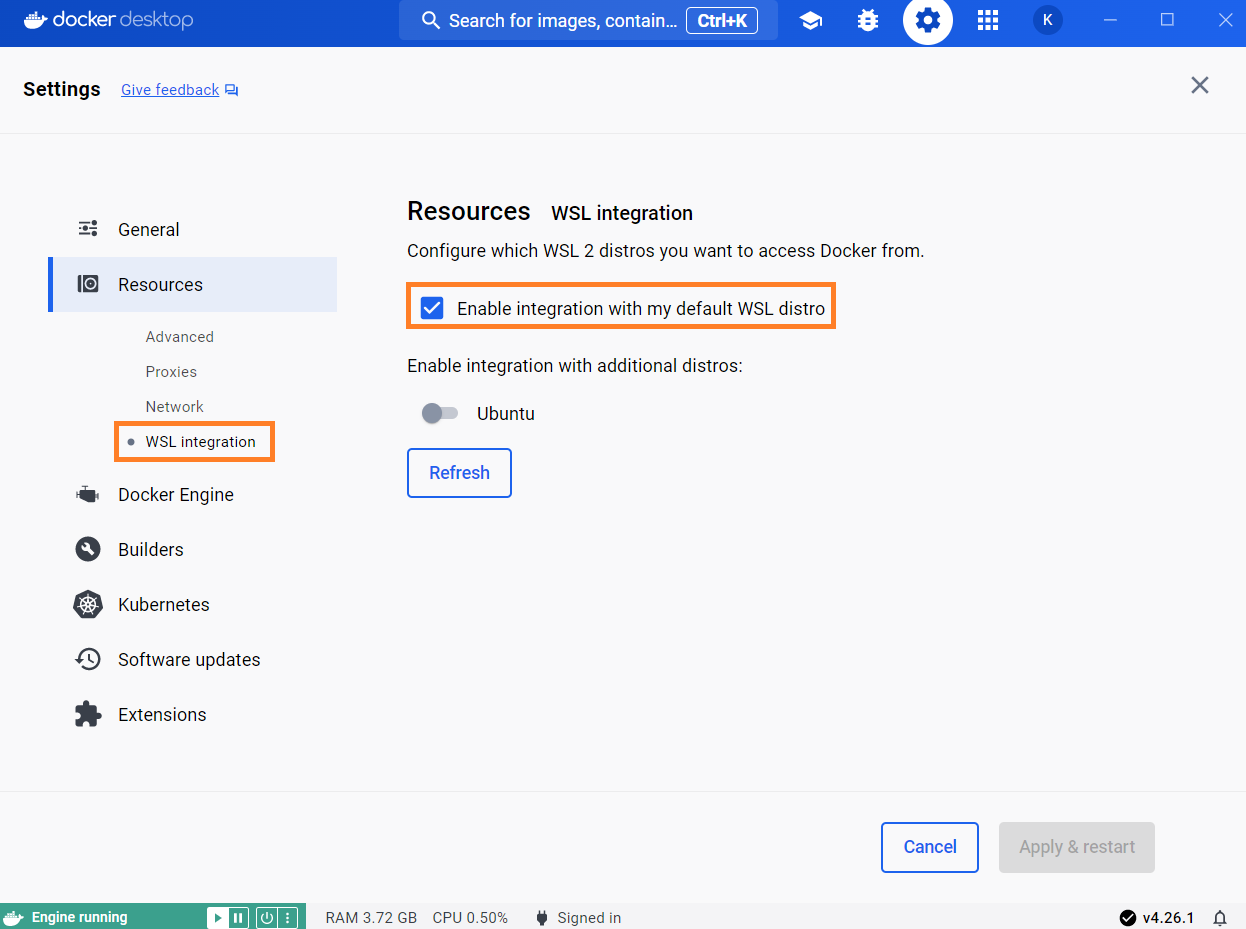Toggle Ubuntu distro integration switch
The image size is (1246, 929).
click(x=440, y=413)
